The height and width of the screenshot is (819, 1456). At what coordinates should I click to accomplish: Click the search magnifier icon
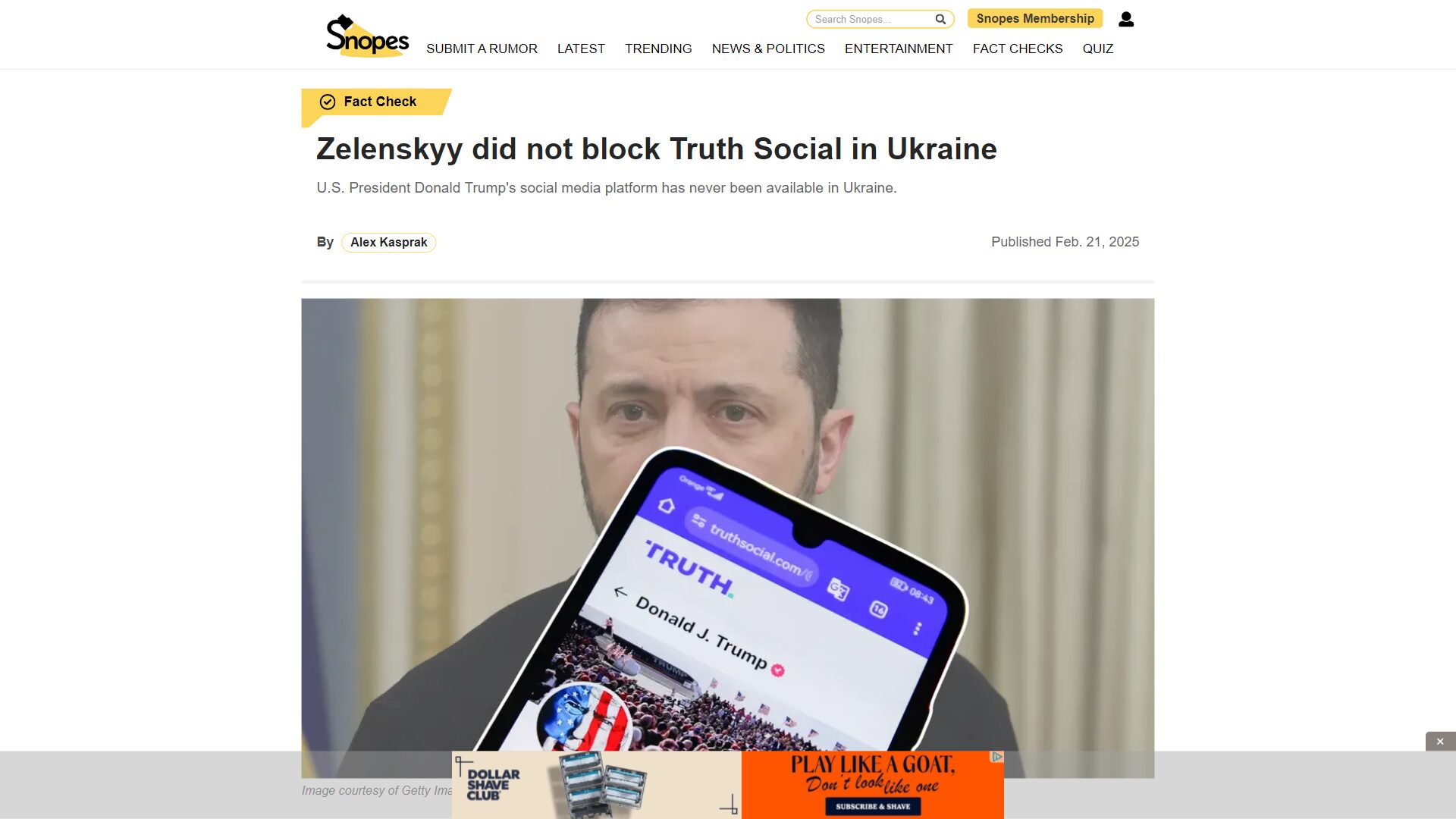click(940, 19)
